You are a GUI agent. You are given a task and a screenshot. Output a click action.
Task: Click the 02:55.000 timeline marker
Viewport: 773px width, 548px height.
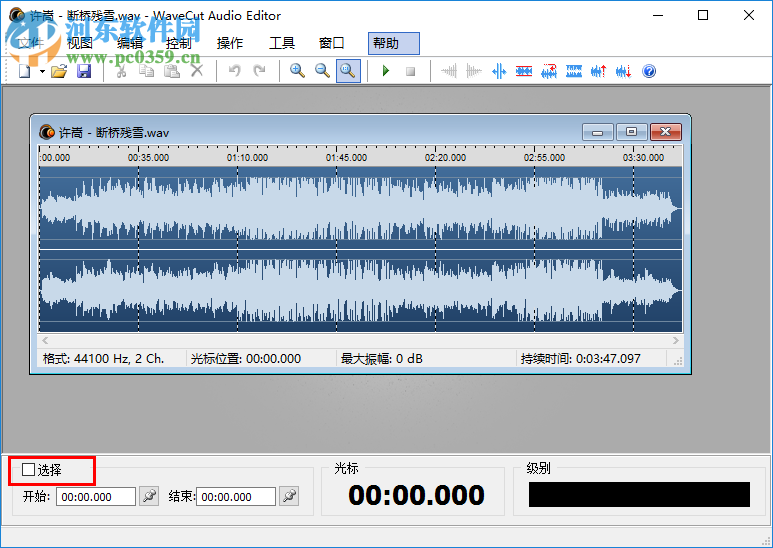pos(544,158)
